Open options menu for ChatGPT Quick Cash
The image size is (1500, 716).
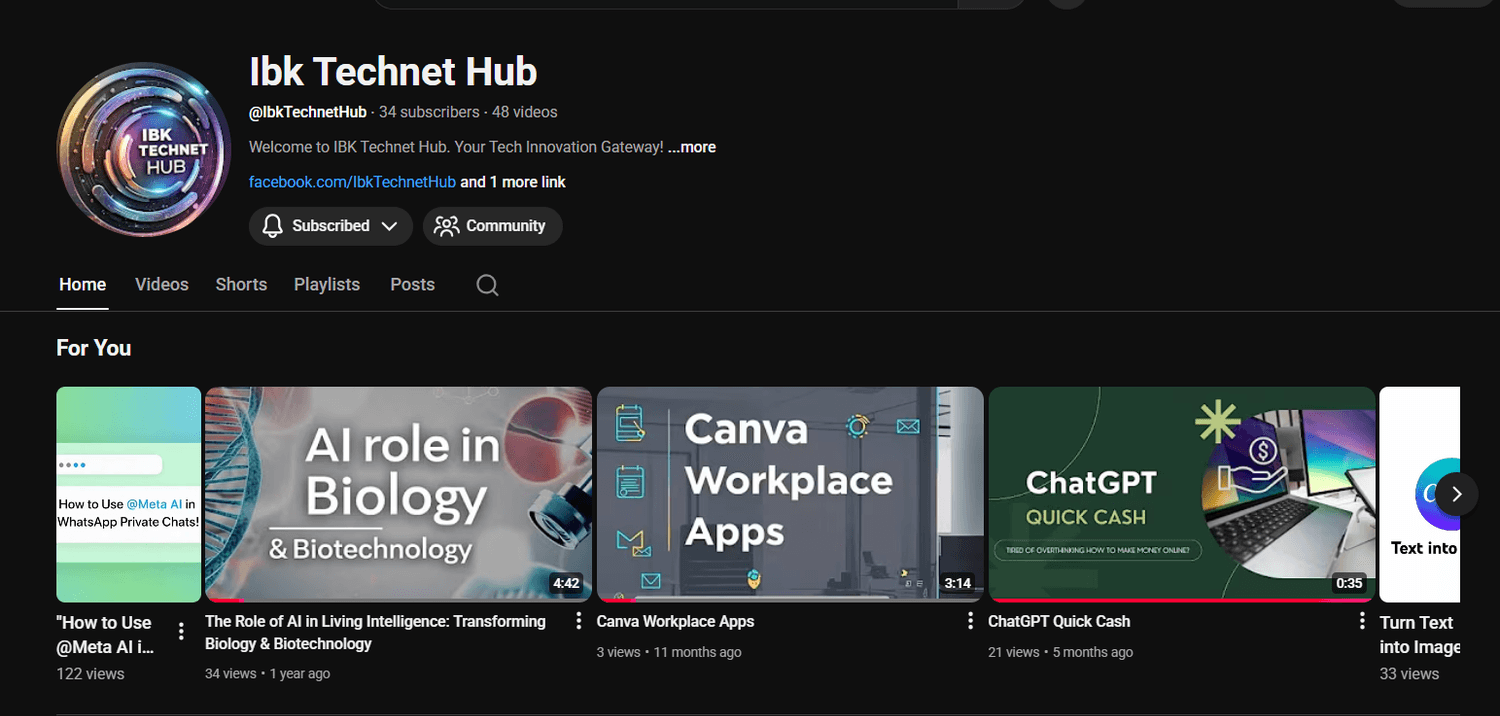point(1362,620)
